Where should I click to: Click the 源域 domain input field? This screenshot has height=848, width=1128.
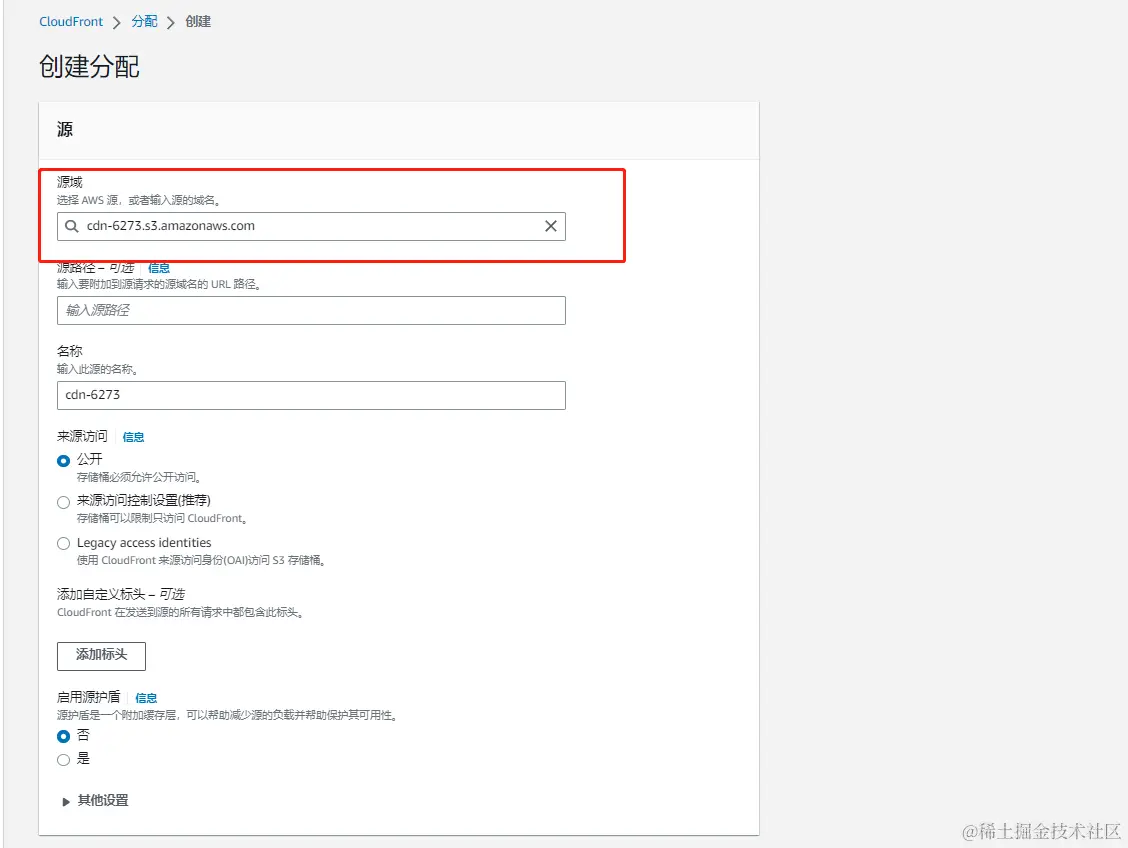tap(311, 226)
